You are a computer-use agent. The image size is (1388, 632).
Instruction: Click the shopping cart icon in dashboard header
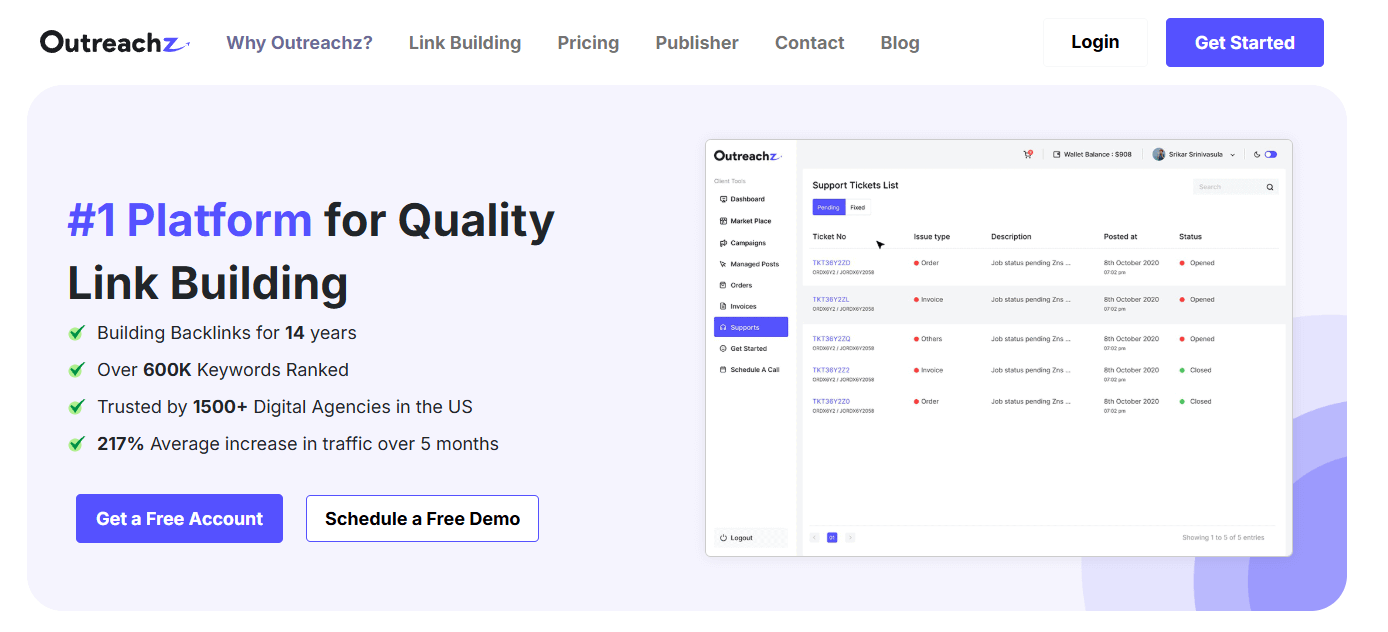pyautogui.click(x=1027, y=155)
